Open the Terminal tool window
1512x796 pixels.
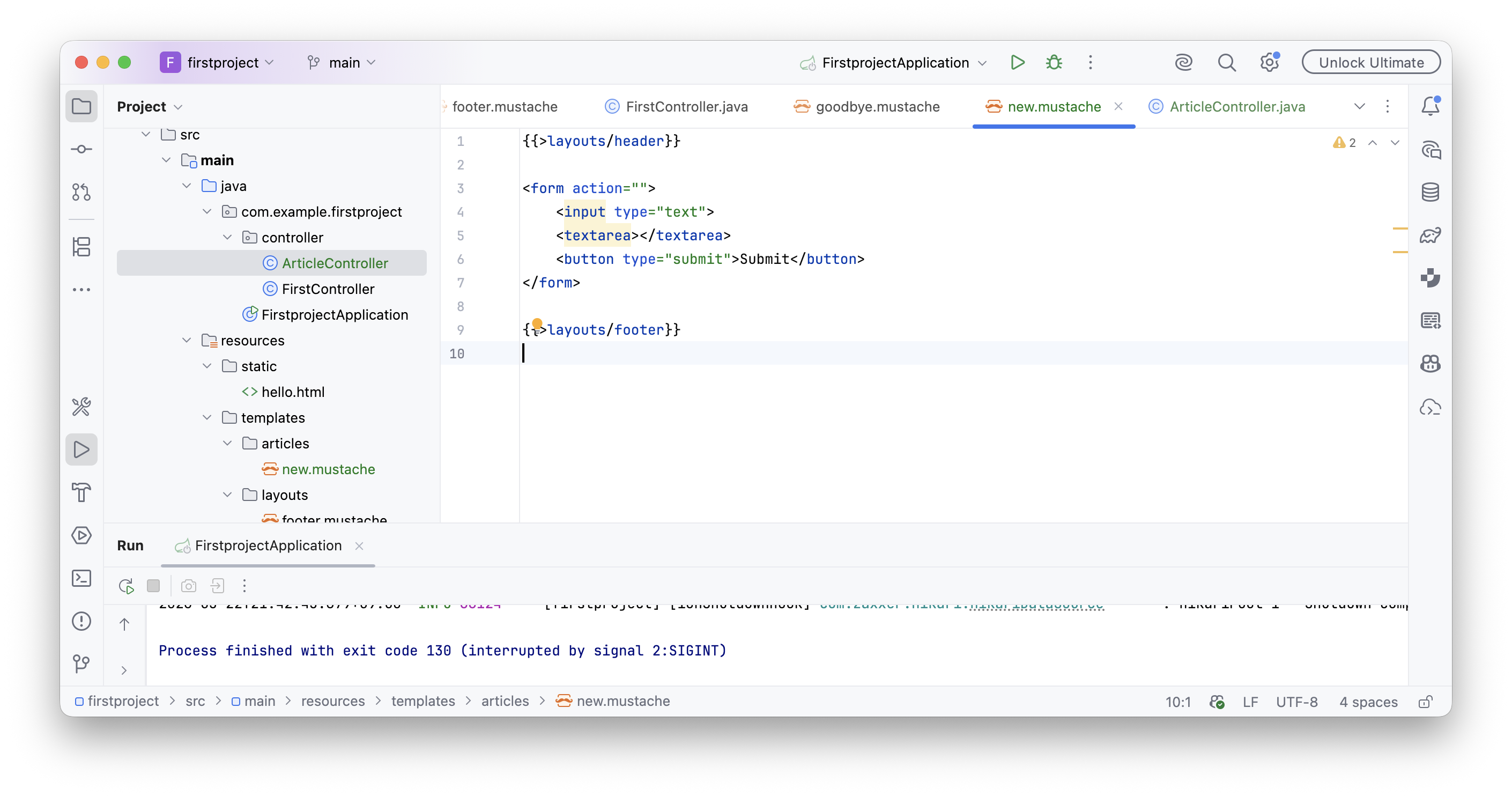tap(81, 578)
